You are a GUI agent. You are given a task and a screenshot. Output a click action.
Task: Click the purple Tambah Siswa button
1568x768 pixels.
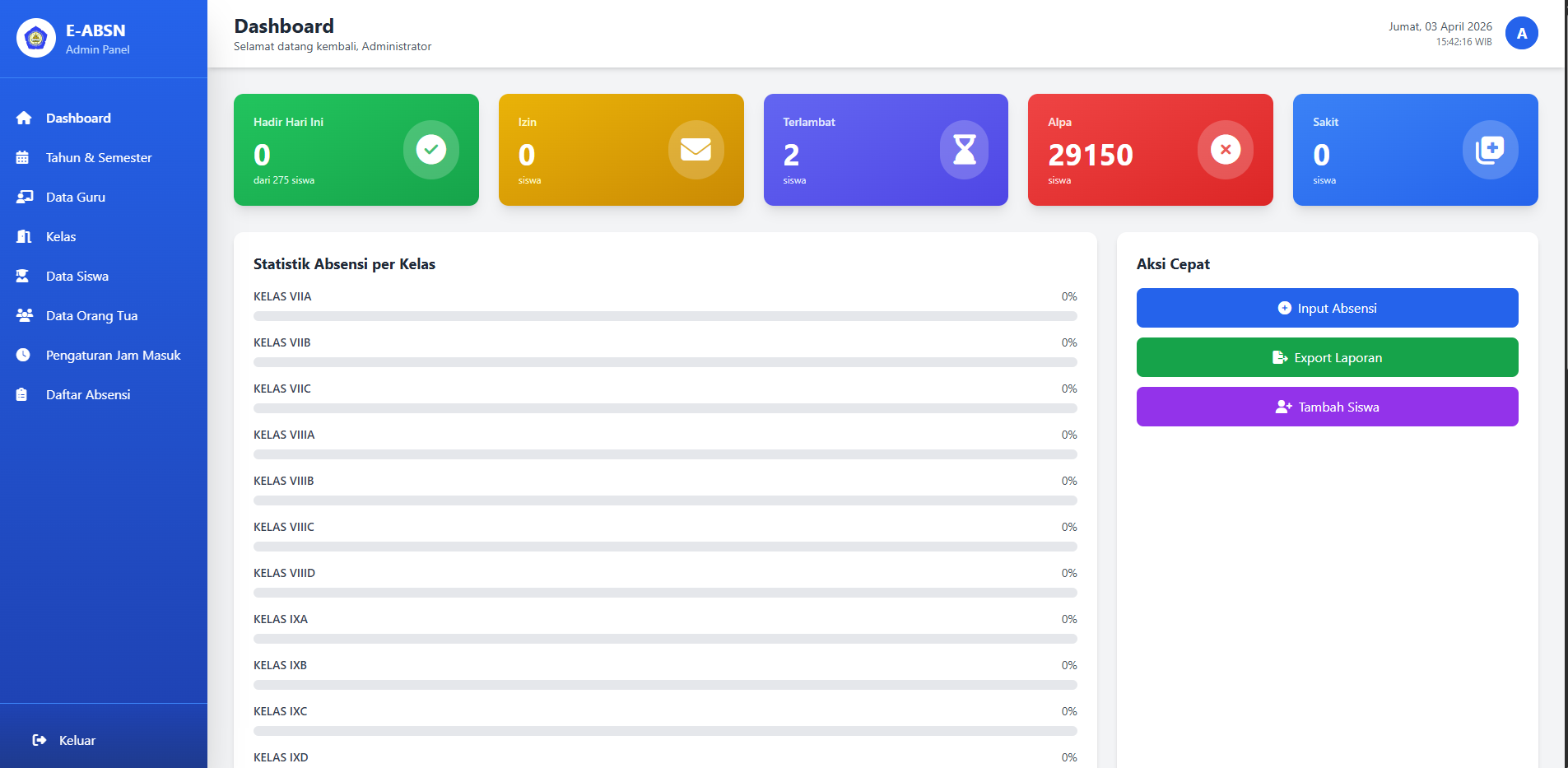[x=1327, y=407]
